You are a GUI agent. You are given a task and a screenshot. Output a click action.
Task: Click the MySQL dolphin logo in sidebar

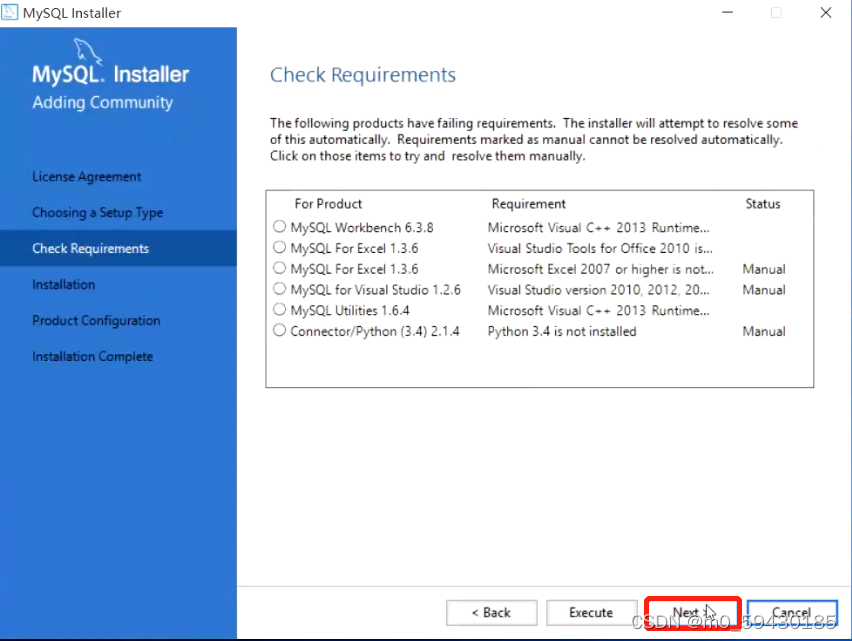click(87, 51)
